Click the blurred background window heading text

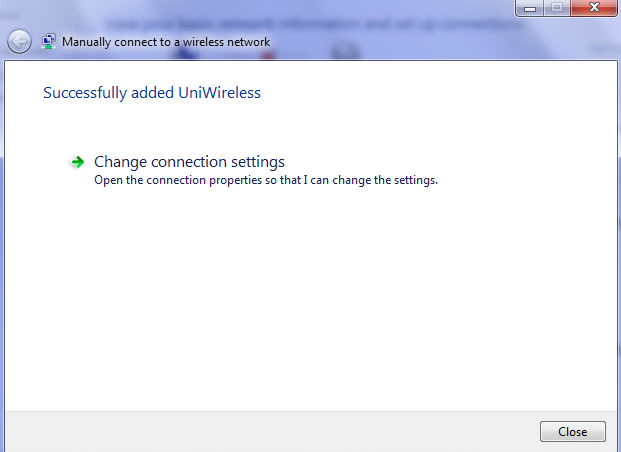[x=315, y=25]
